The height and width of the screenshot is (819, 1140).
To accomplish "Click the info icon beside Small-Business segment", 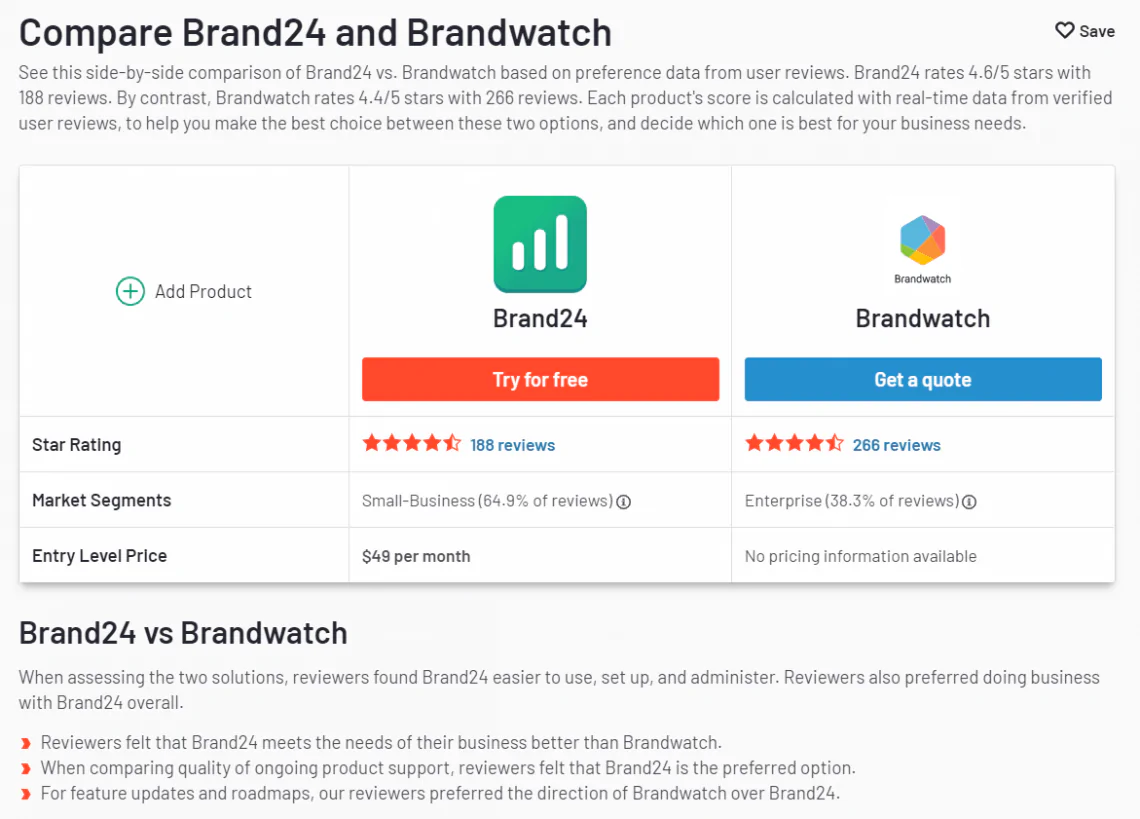I will click(x=624, y=502).
